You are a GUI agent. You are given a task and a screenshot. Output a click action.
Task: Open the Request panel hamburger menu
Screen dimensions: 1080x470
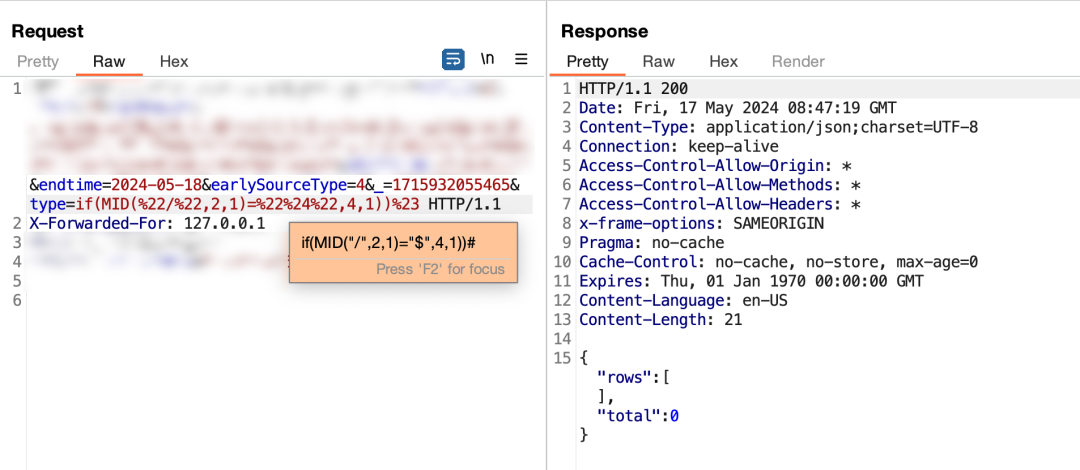tap(521, 59)
